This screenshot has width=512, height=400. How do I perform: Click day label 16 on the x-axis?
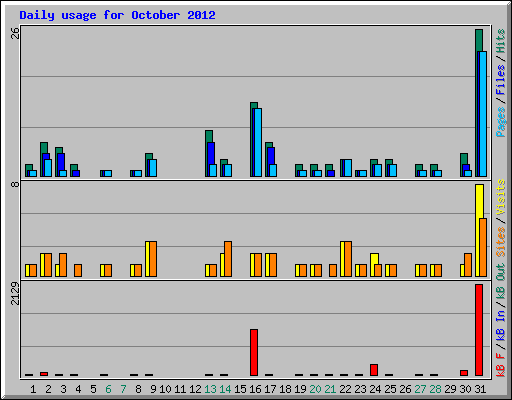point(255,389)
